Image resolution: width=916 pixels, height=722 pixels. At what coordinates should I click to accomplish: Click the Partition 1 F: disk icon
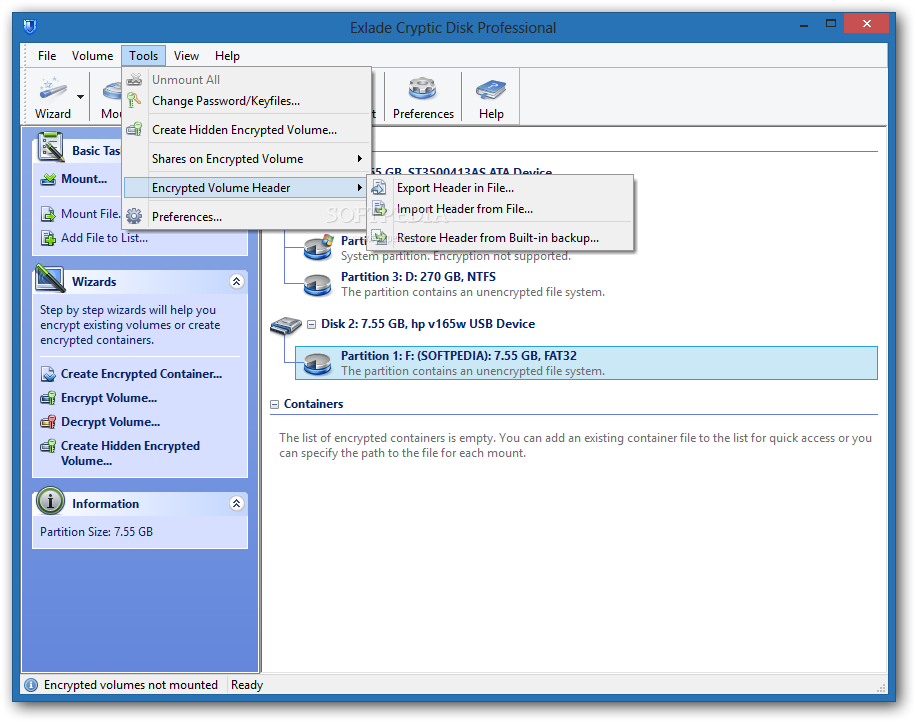point(317,363)
